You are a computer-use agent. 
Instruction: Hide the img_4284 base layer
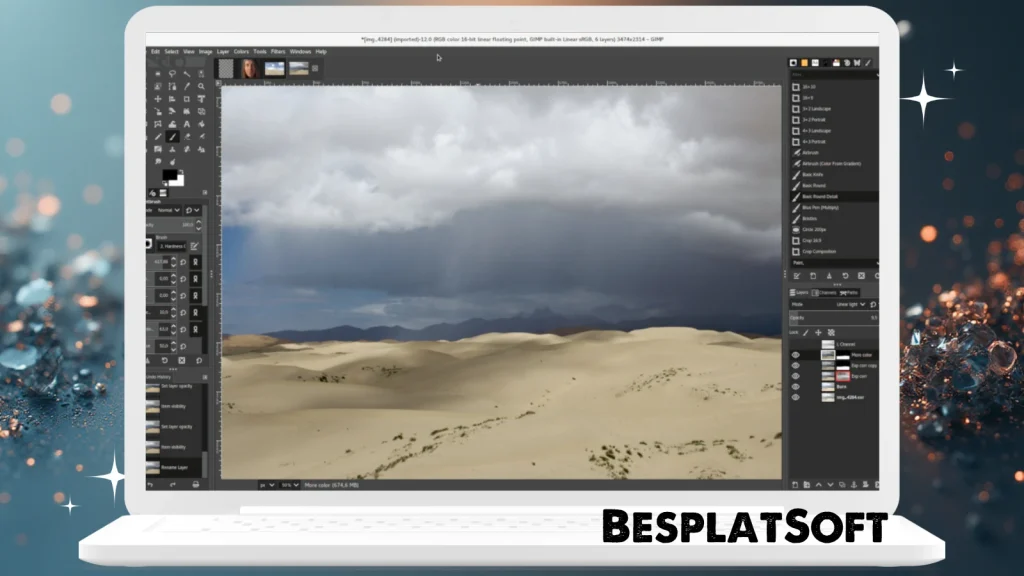click(x=796, y=395)
